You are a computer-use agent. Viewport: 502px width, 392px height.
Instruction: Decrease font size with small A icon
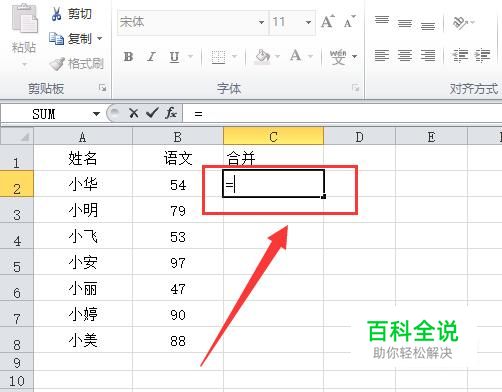[349, 22]
